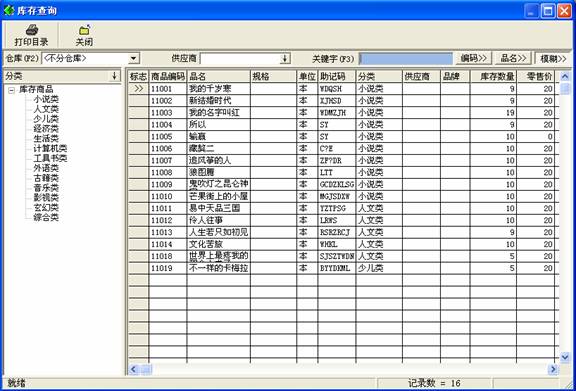Select row for 易中天品三国

[343, 208]
